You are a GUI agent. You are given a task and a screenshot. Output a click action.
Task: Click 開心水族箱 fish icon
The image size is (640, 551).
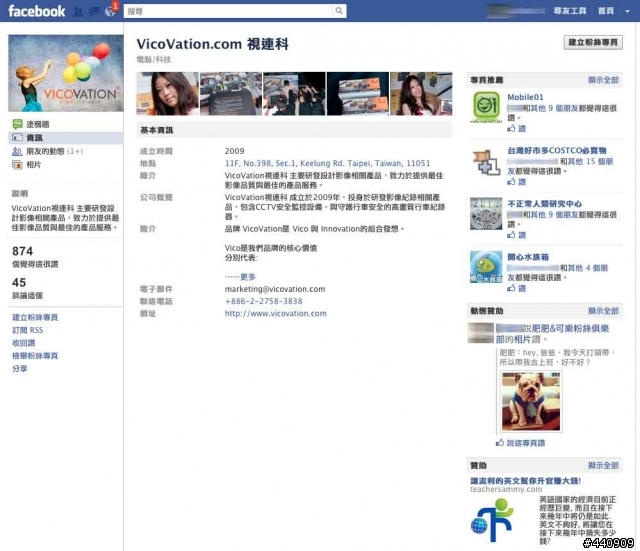(486, 267)
